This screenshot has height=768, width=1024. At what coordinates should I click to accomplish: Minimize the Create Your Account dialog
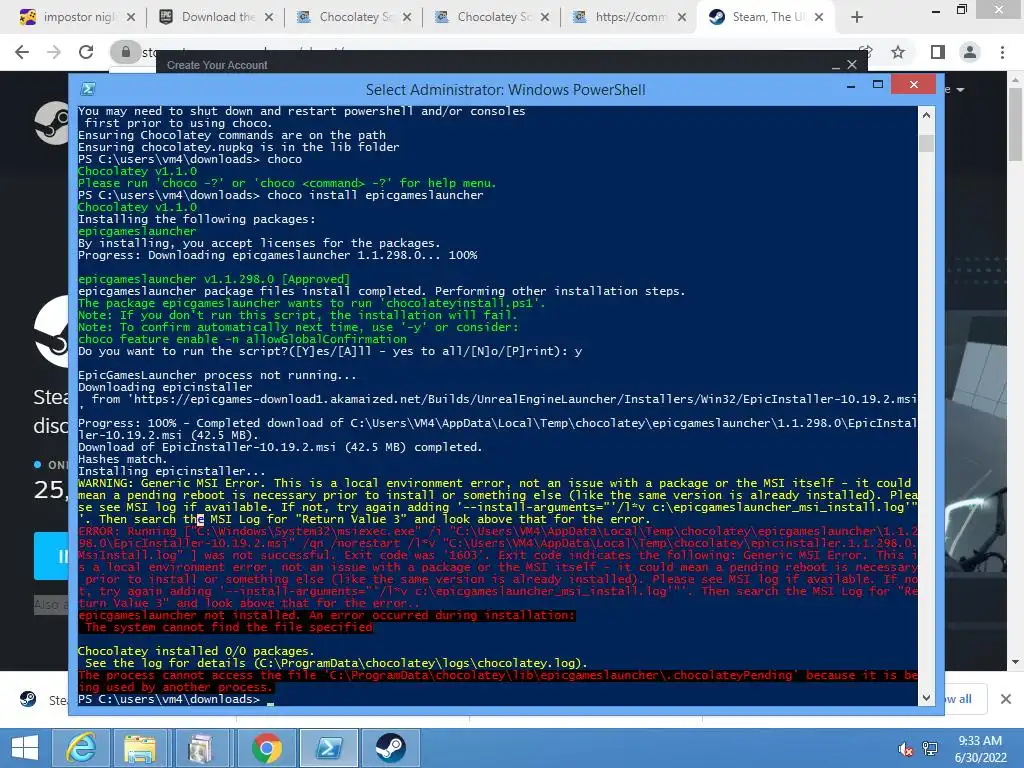tap(835, 65)
